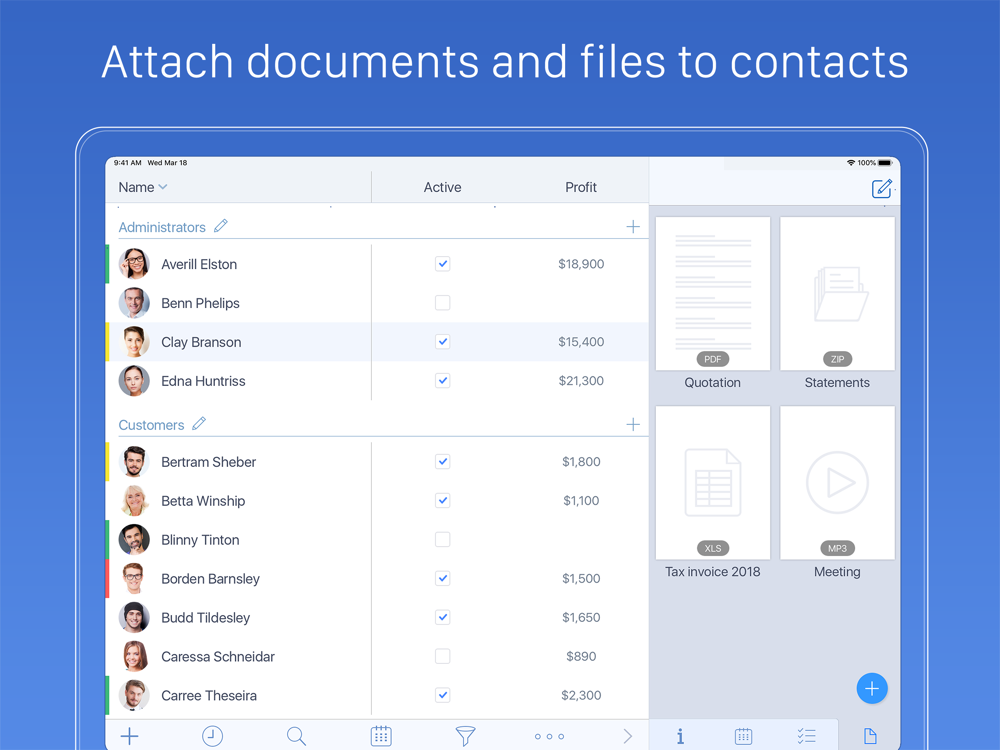Tap the compose edit icon at top right
The width and height of the screenshot is (1000, 750).
pyautogui.click(x=881, y=188)
